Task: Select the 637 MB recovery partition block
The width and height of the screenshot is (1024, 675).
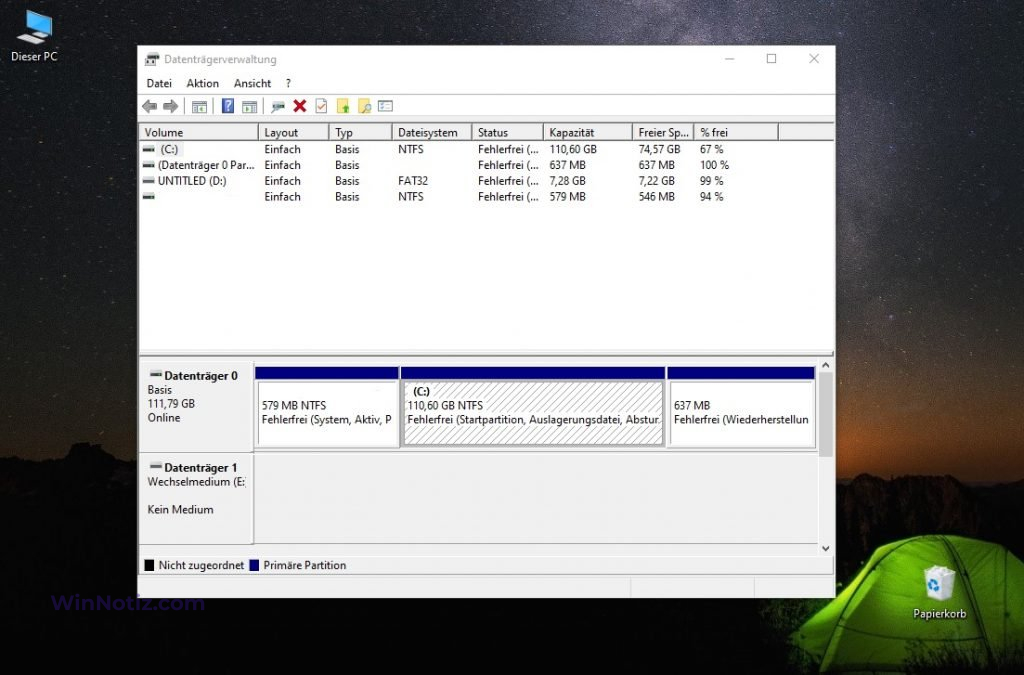Action: (741, 413)
